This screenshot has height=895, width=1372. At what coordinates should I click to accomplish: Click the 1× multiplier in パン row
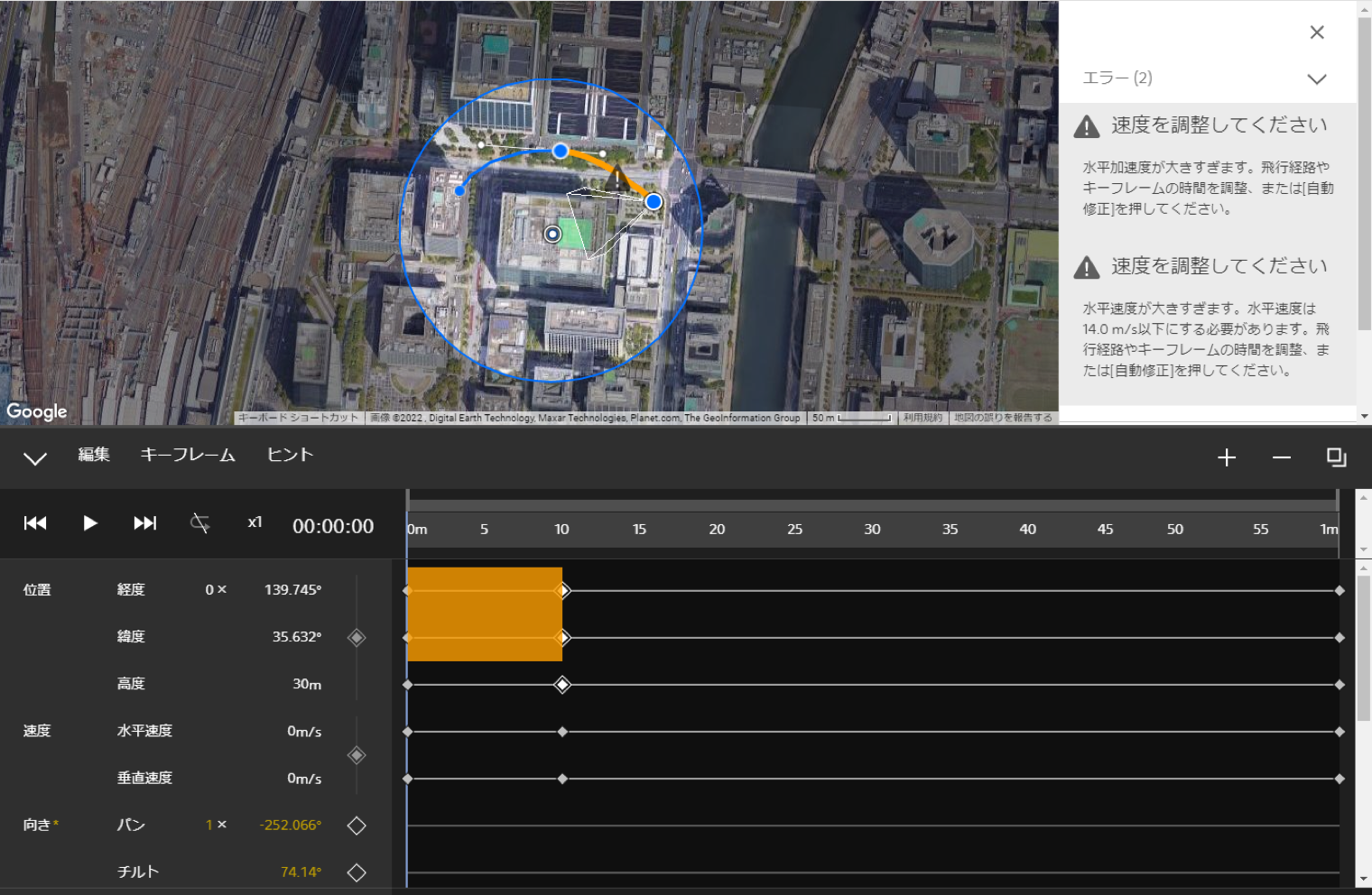pos(216,826)
